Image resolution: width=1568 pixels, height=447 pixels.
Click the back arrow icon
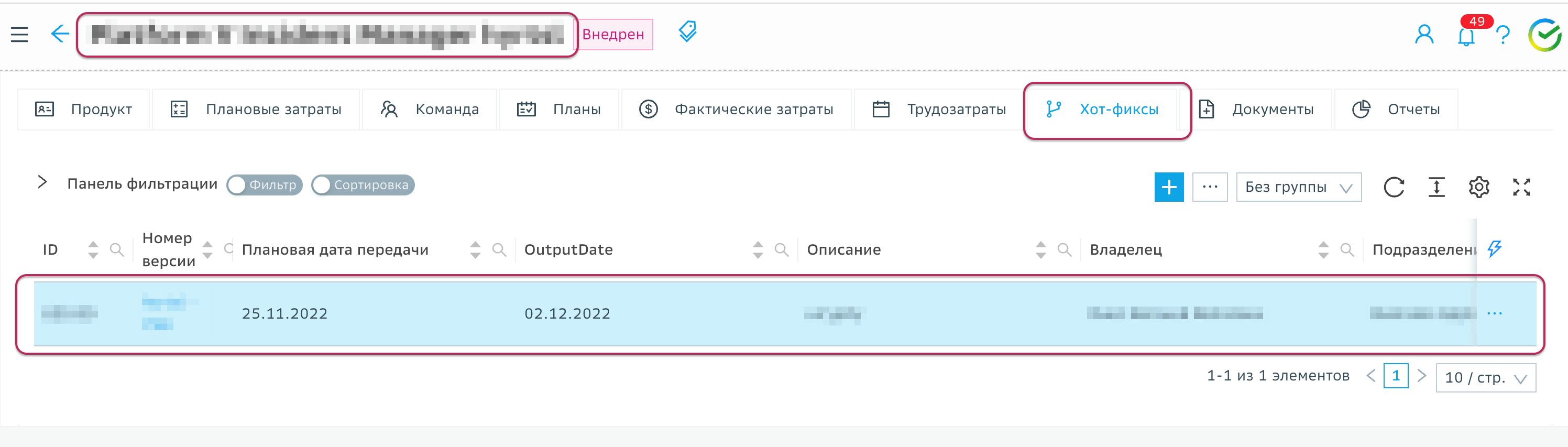click(x=60, y=34)
